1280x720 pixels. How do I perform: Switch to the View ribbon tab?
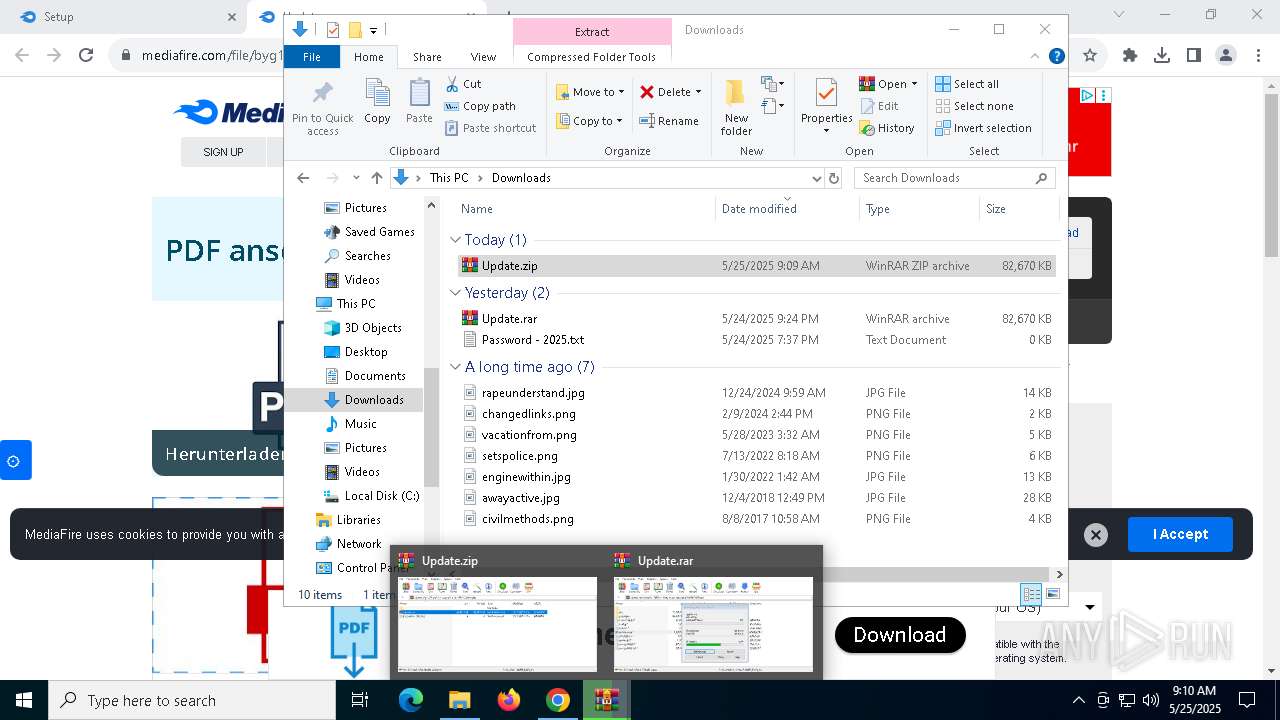(483, 57)
